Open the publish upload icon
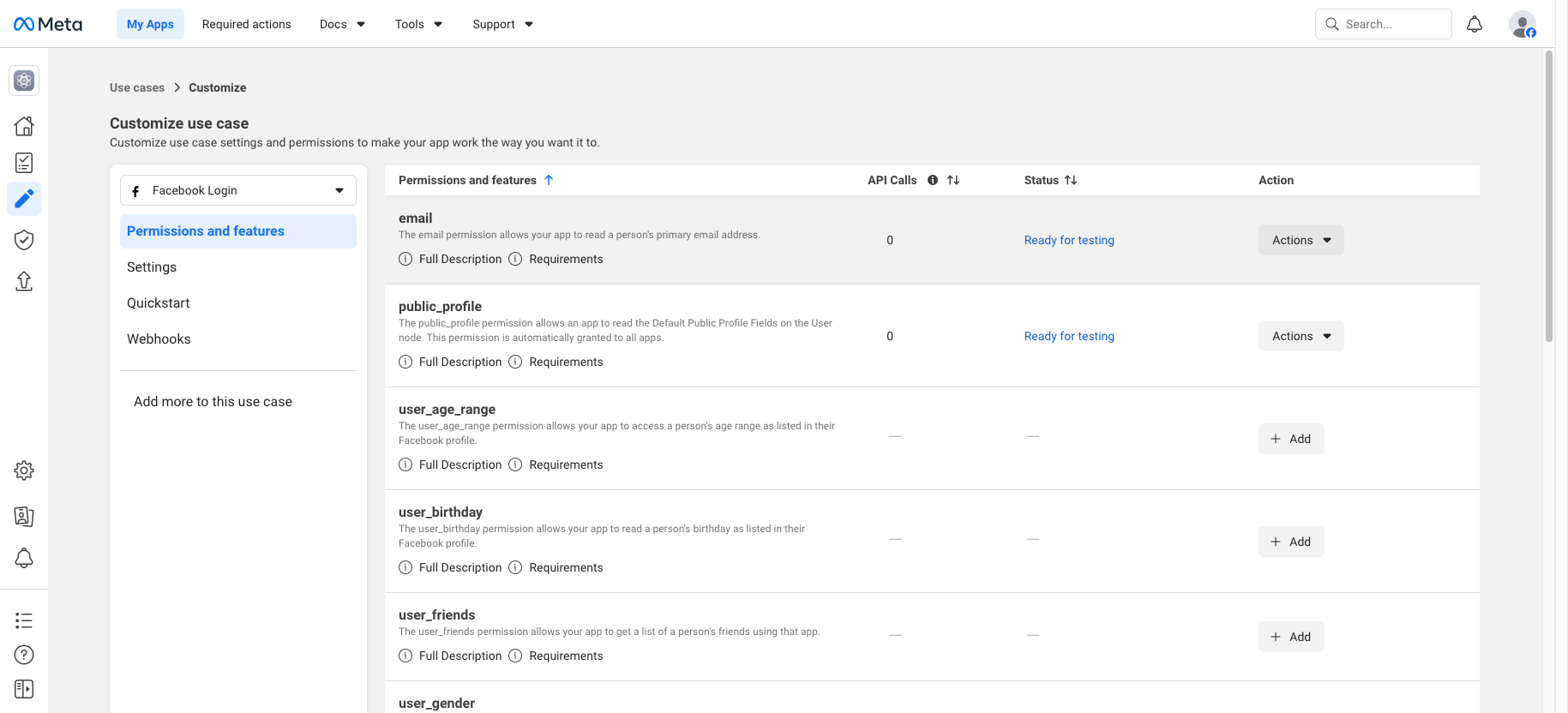The image size is (1568, 713). (24, 281)
